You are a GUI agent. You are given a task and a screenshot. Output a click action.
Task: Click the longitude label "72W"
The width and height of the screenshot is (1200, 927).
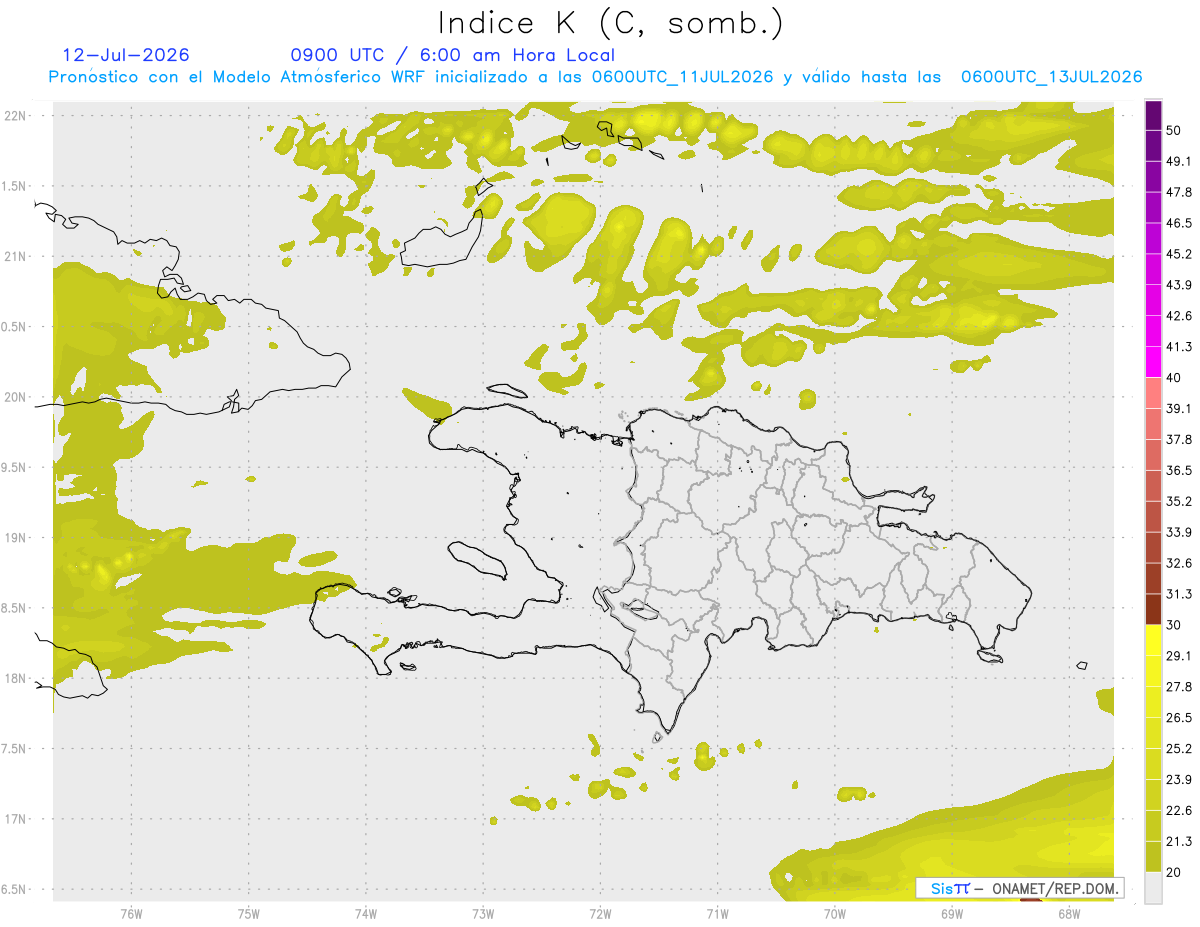click(600, 914)
